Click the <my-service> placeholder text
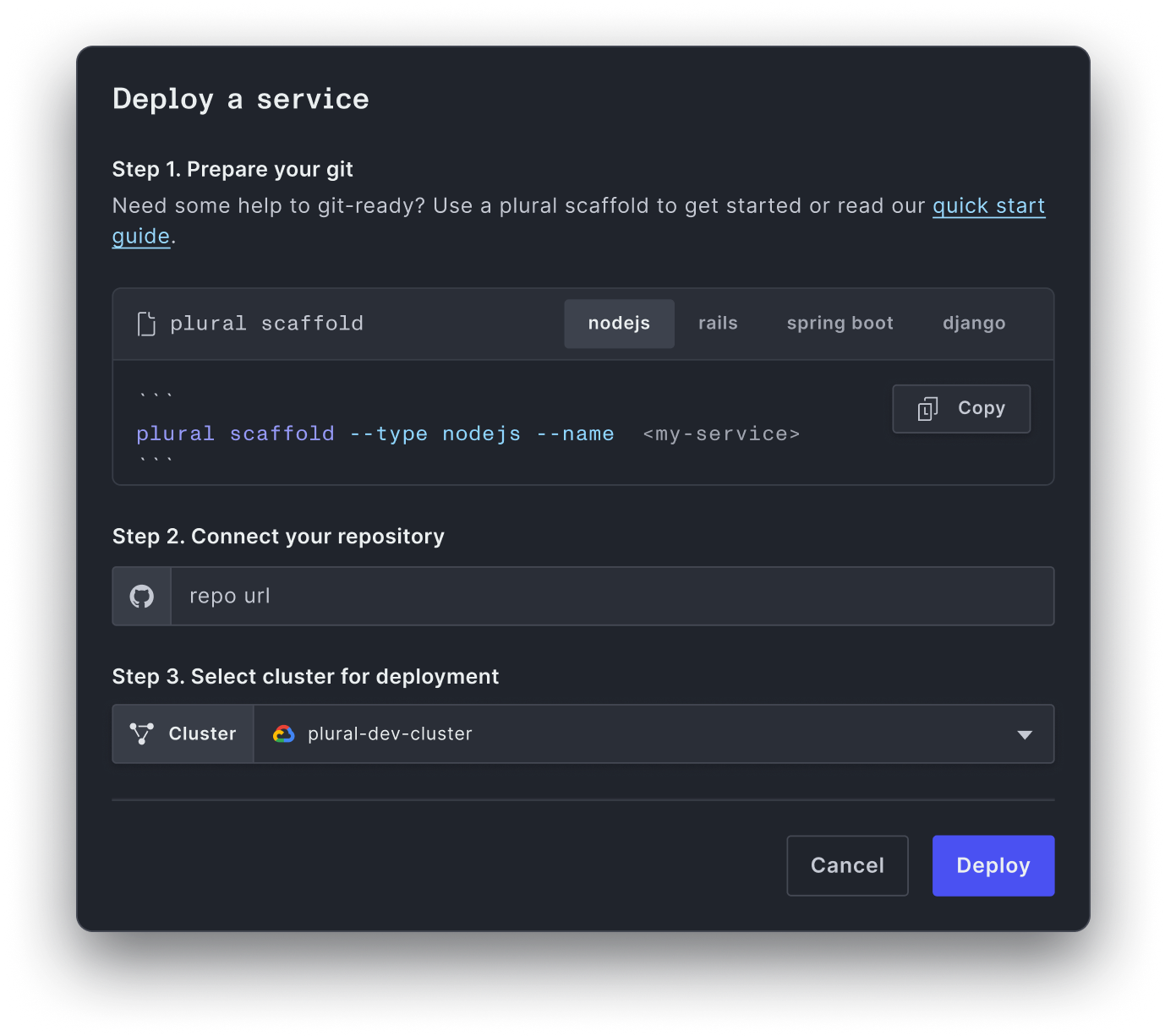This screenshot has height=1036, width=1165. [x=721, y=434]
